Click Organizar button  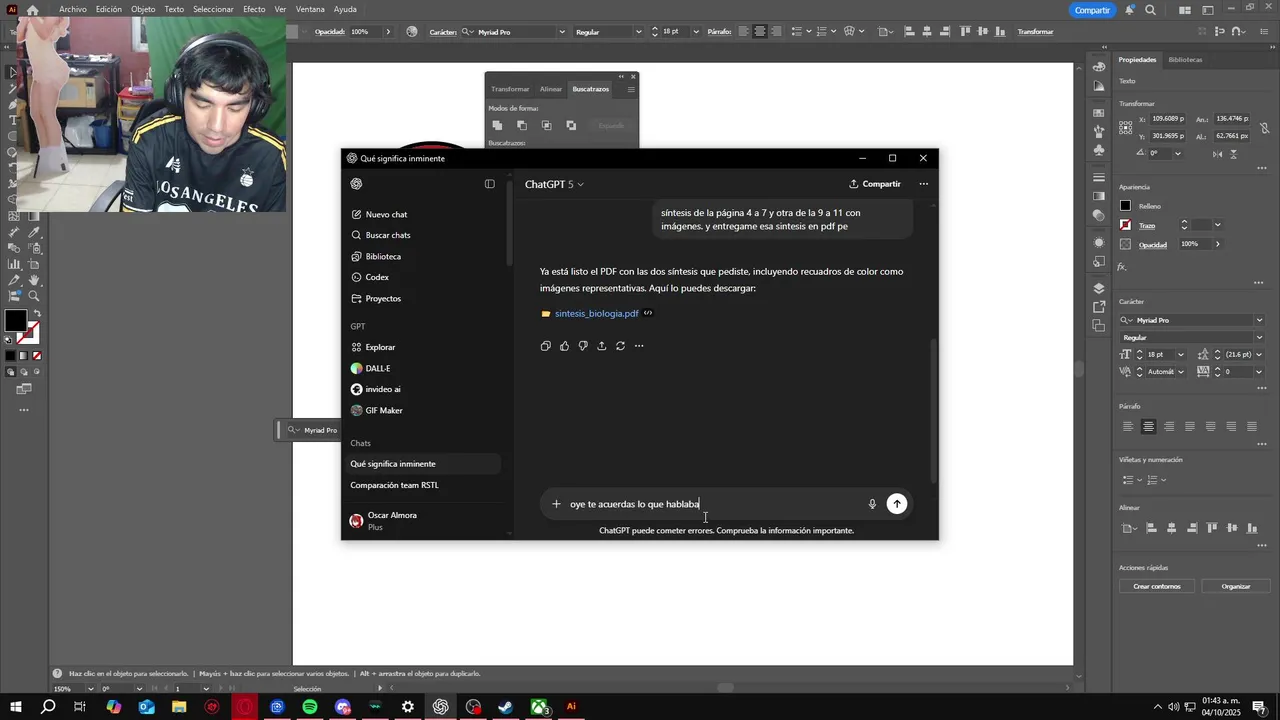1236,586
